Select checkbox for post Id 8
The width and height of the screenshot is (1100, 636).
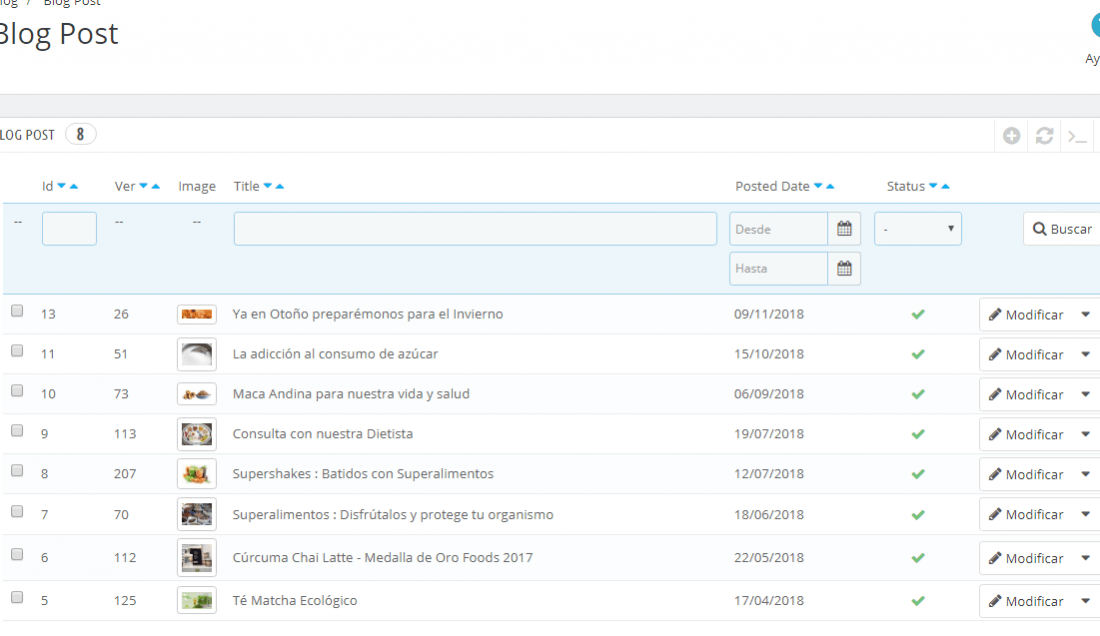(17, 471)
